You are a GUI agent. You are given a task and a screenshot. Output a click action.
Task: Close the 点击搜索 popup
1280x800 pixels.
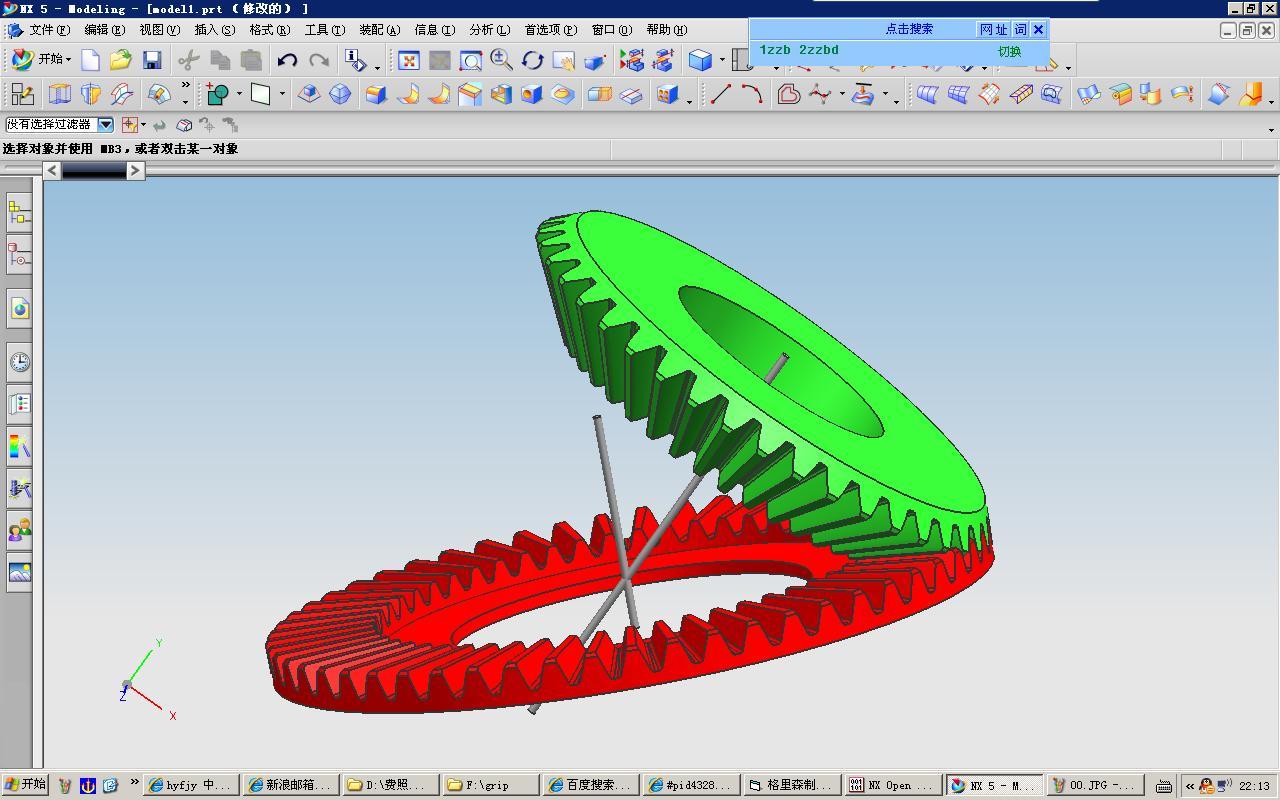pos(1038,29)
